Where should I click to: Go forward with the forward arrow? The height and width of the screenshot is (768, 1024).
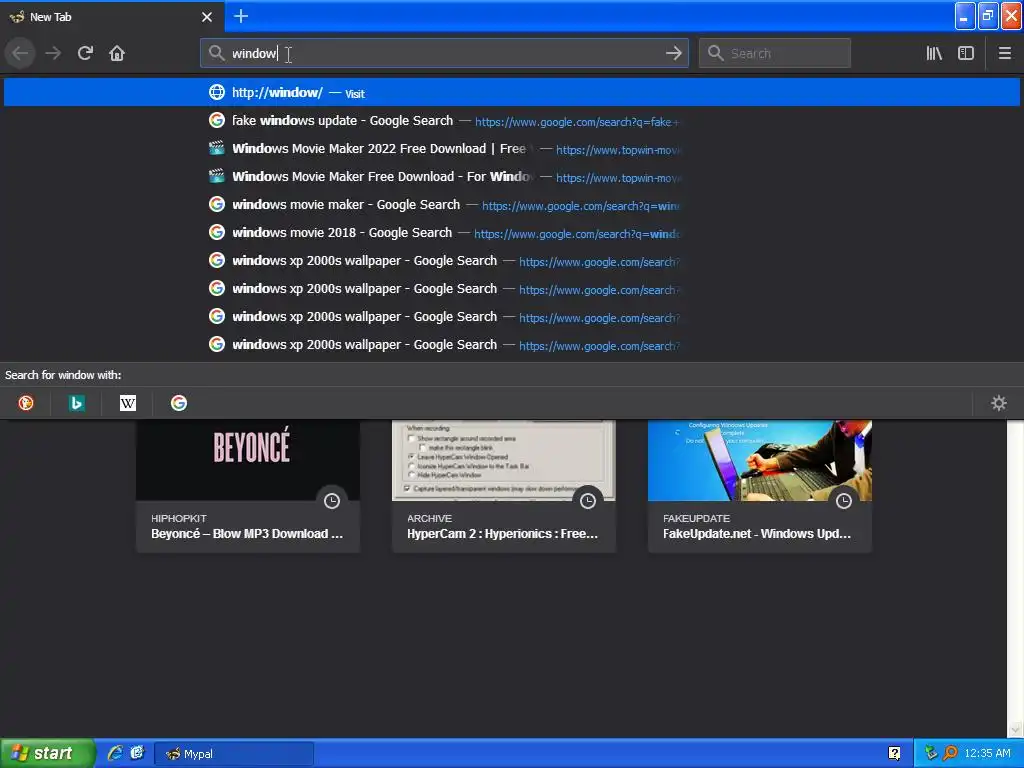click(x=53, y=53)
